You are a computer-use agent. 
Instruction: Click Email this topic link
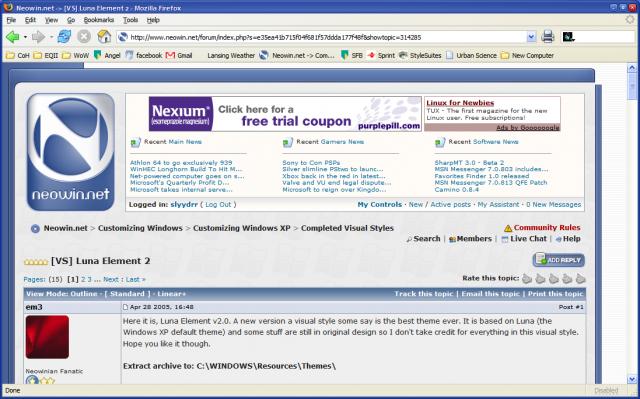point(491,294)
